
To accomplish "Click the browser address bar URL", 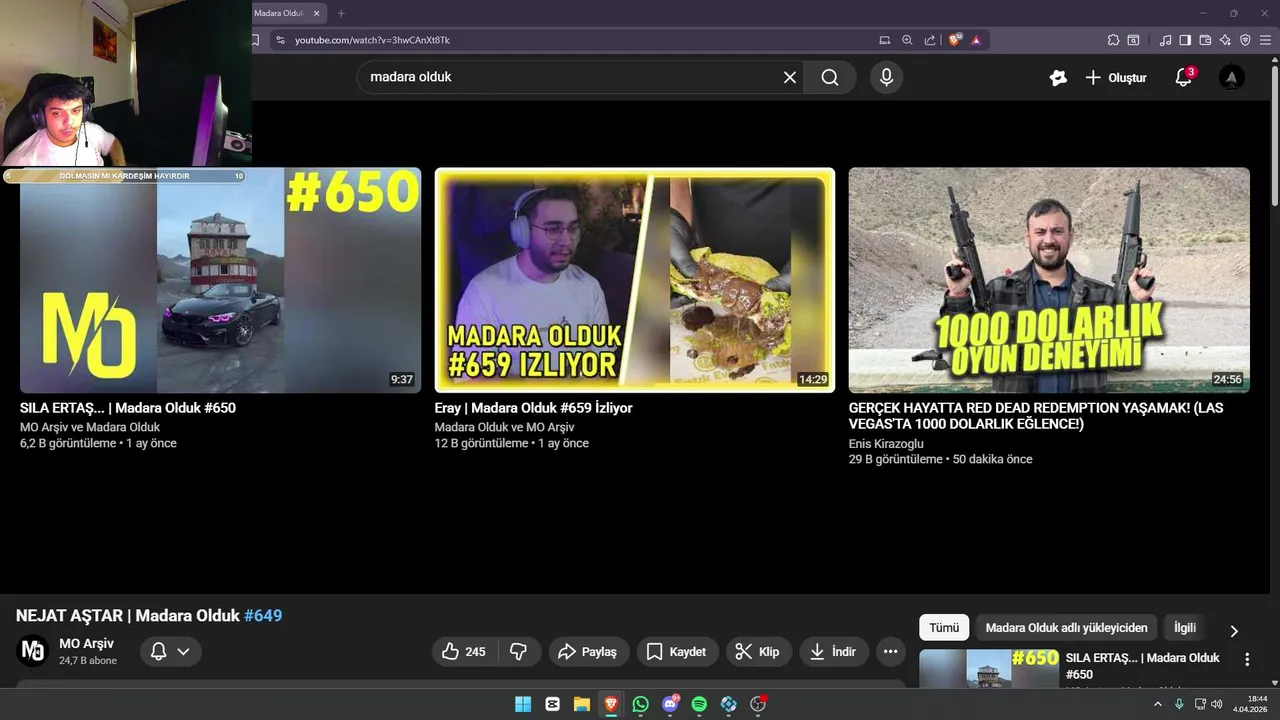I will click(372, 40).
